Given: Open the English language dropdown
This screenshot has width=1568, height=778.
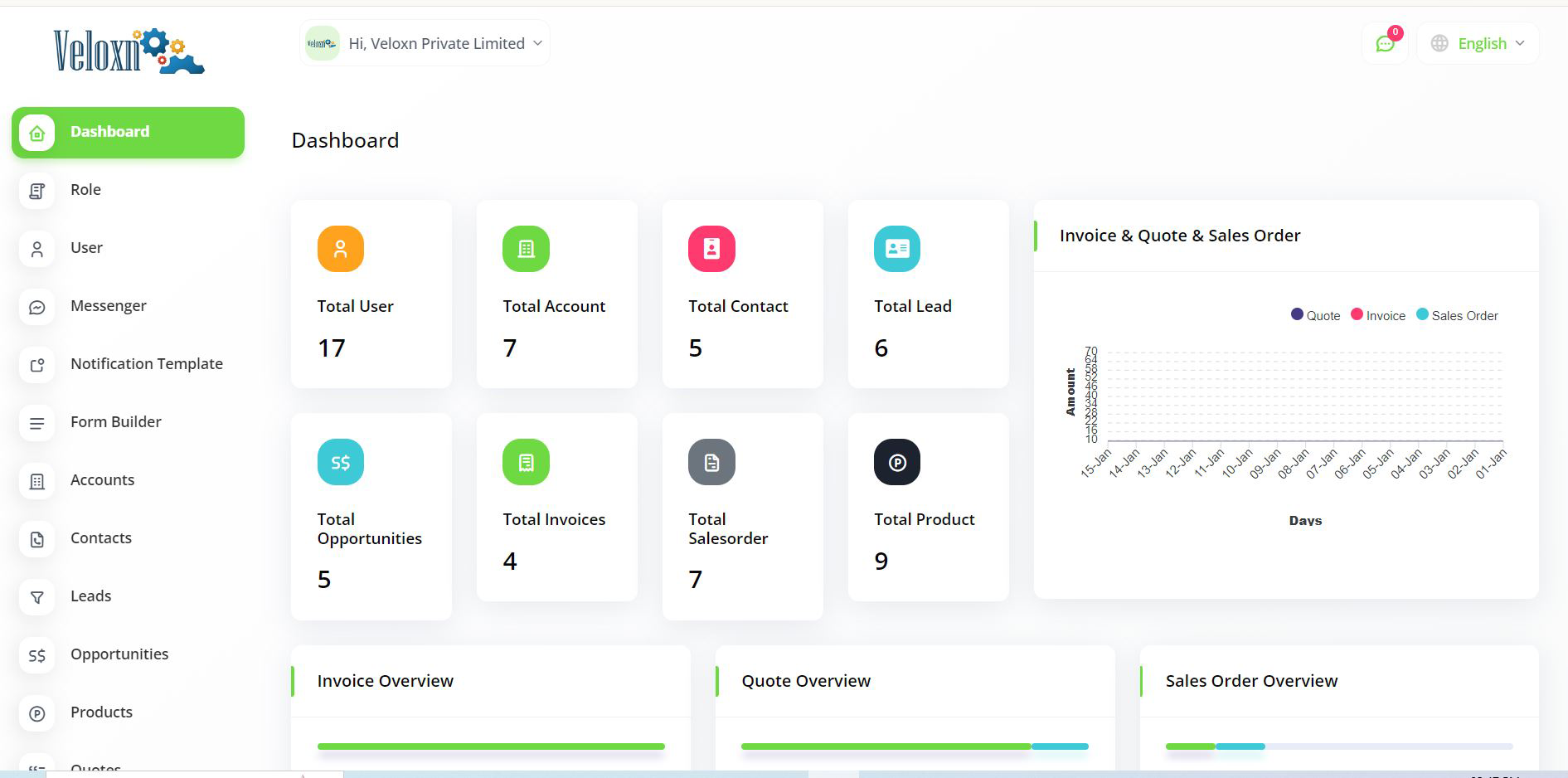Looking at the screenshot, I should pos(1478,43).
